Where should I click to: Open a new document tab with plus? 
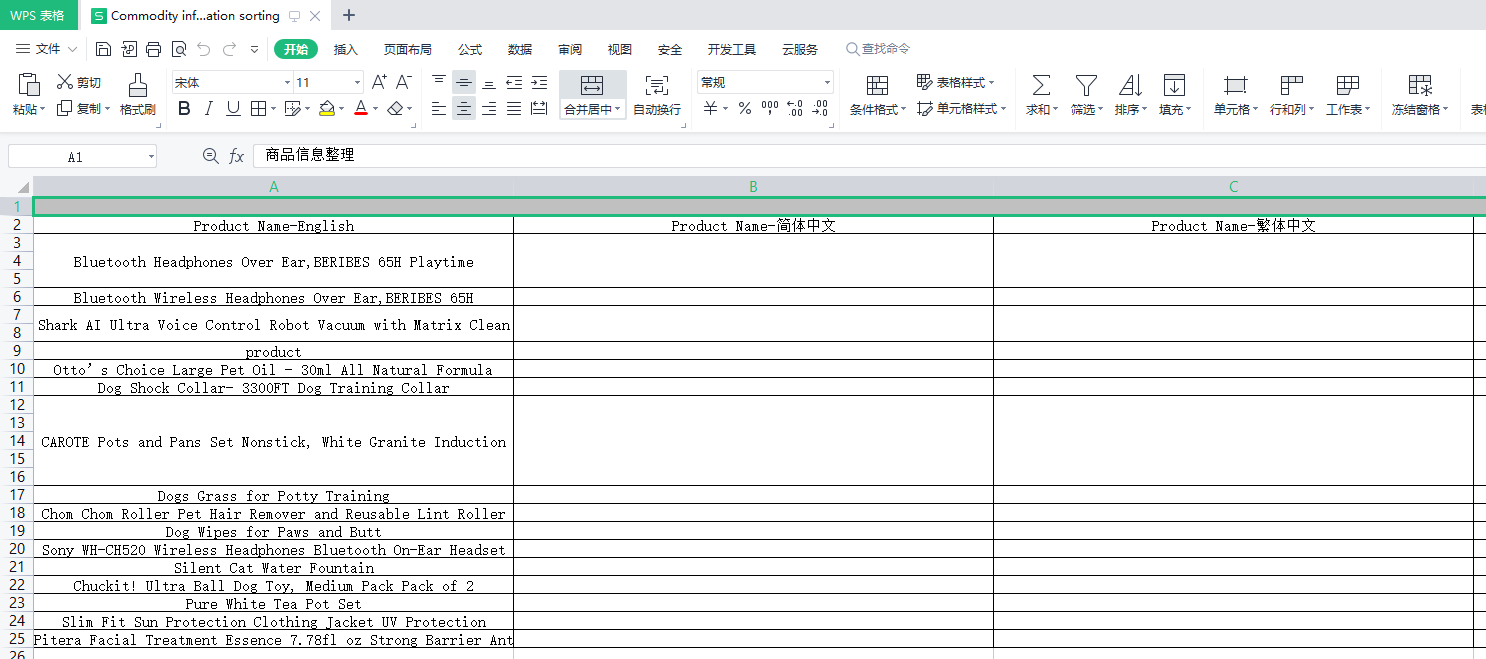coord(349,15)
